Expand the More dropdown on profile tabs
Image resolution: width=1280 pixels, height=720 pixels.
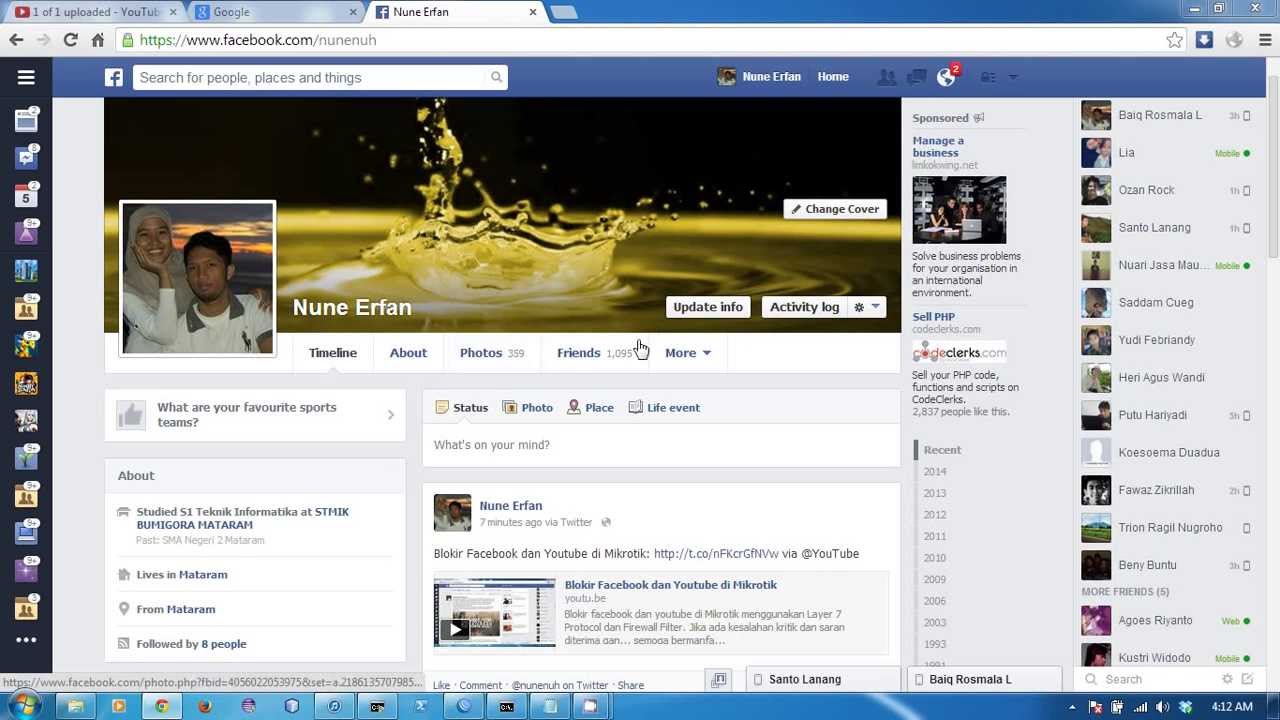pos(688,353)
